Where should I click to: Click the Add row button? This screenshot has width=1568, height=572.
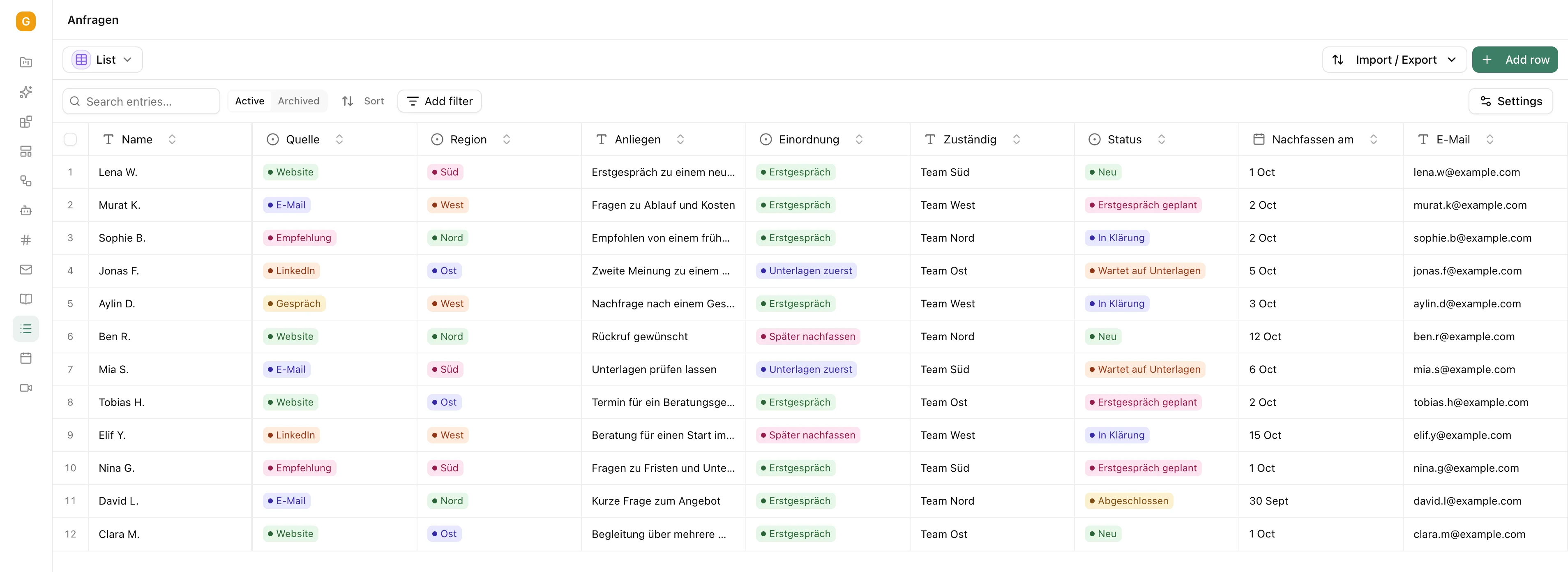point(1515,60)
